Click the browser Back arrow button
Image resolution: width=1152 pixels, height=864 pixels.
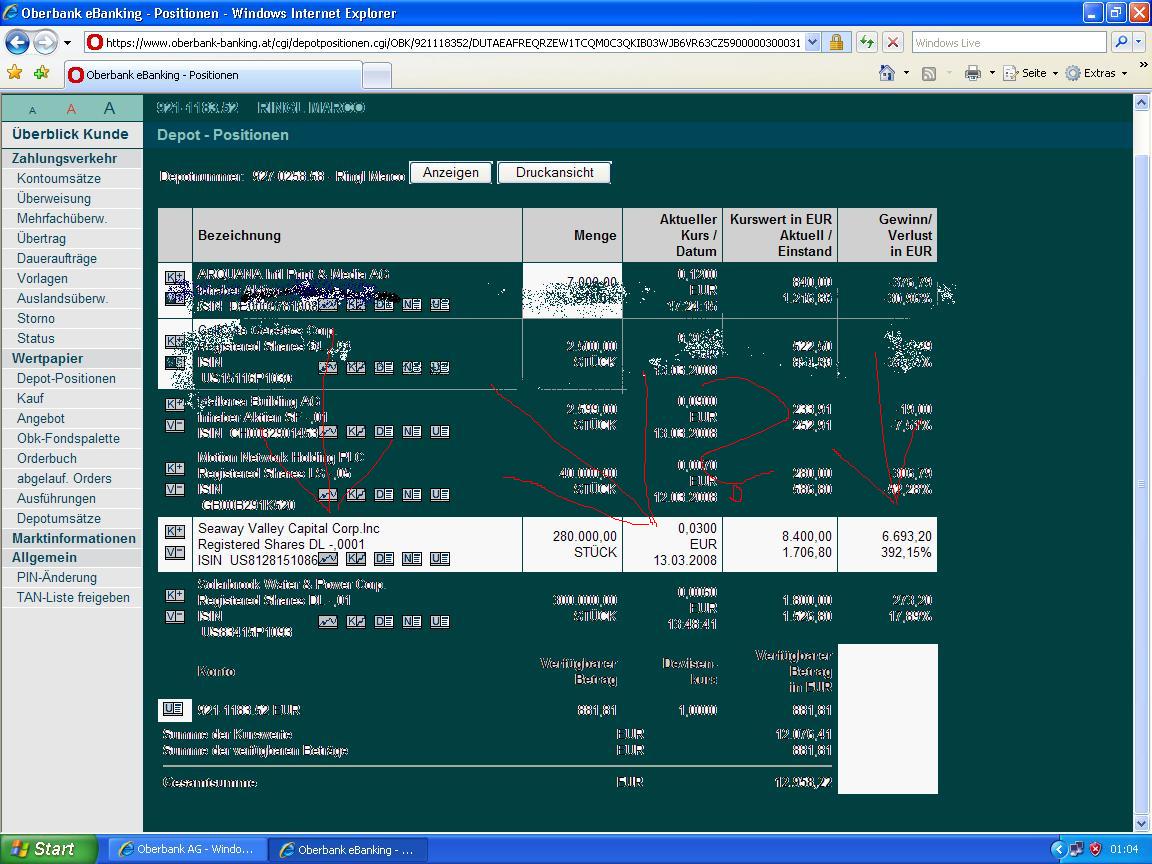pyautogui.click(x=18, y=43)
